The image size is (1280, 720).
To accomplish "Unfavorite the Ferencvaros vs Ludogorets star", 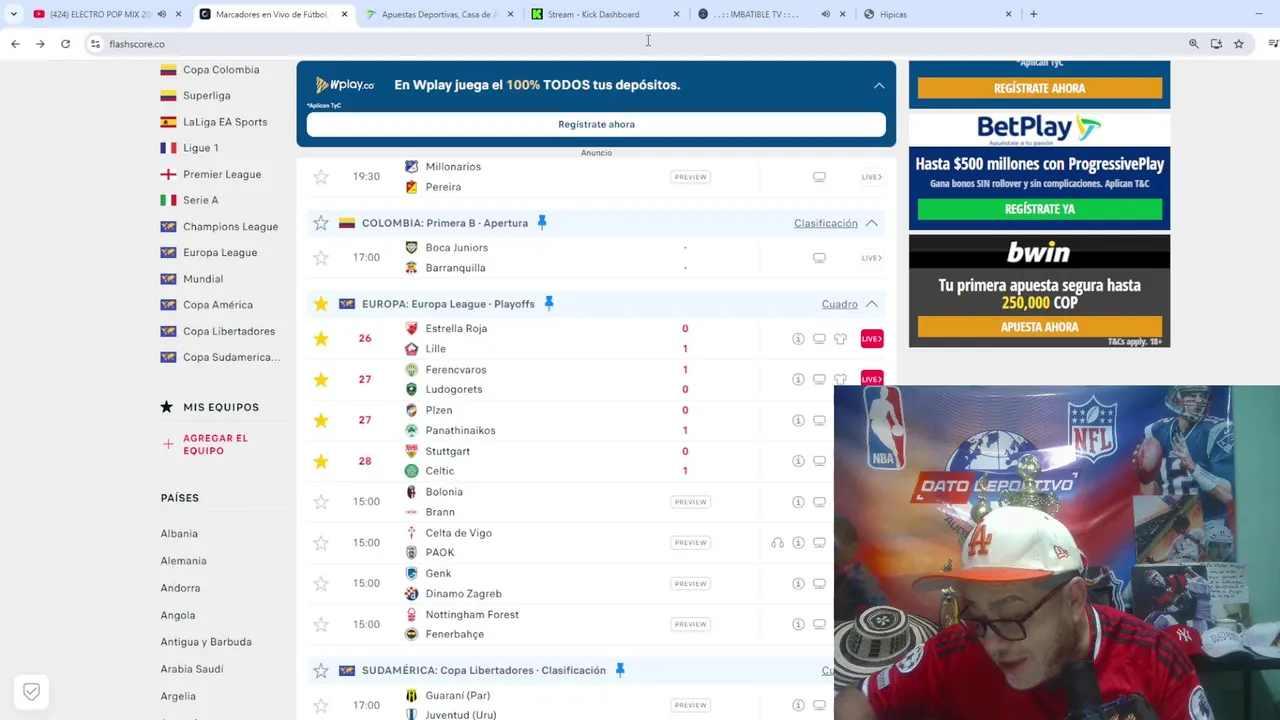I will [x=321, y=380].
